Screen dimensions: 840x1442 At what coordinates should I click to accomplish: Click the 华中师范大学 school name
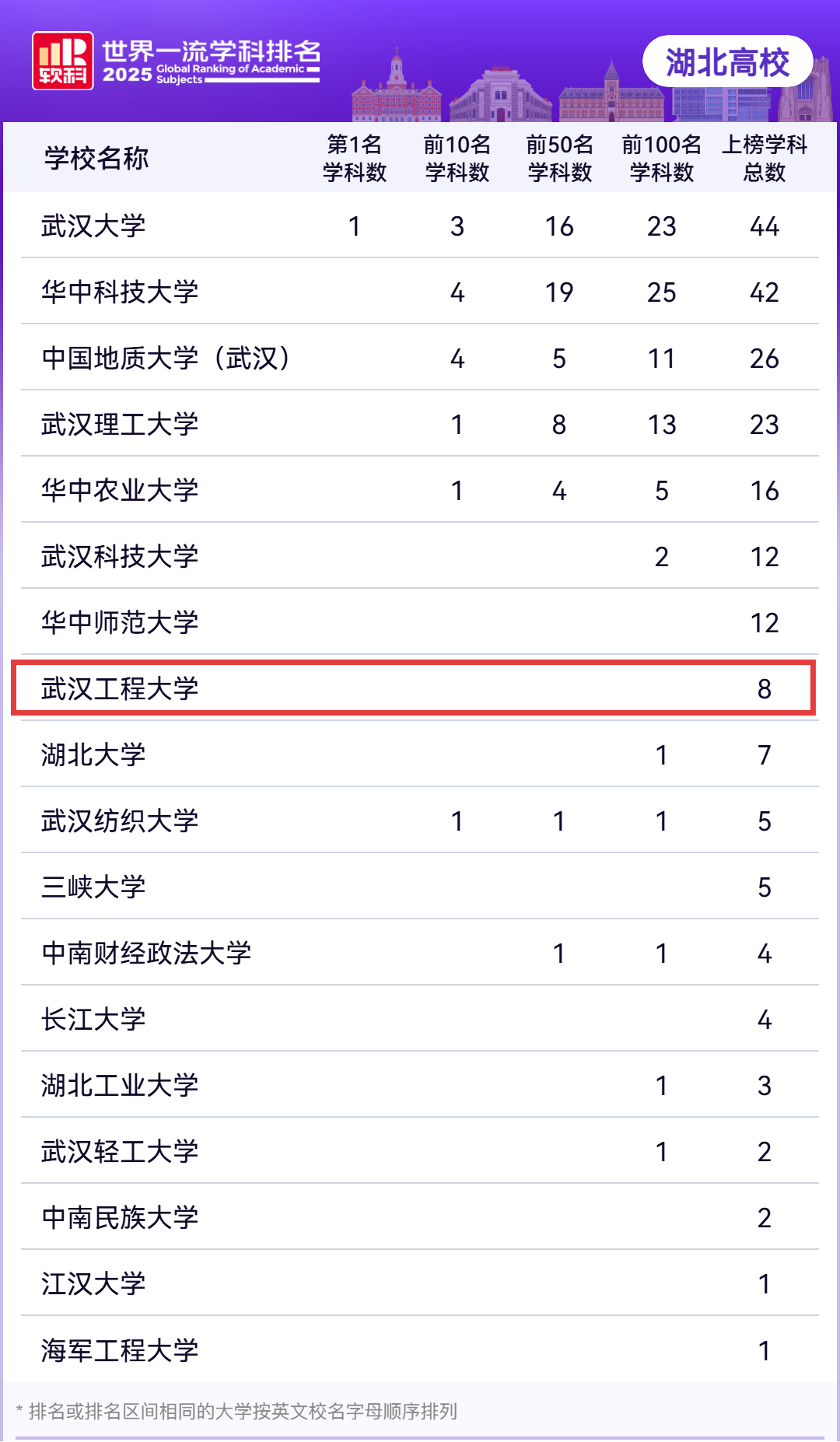coord(120,623)
